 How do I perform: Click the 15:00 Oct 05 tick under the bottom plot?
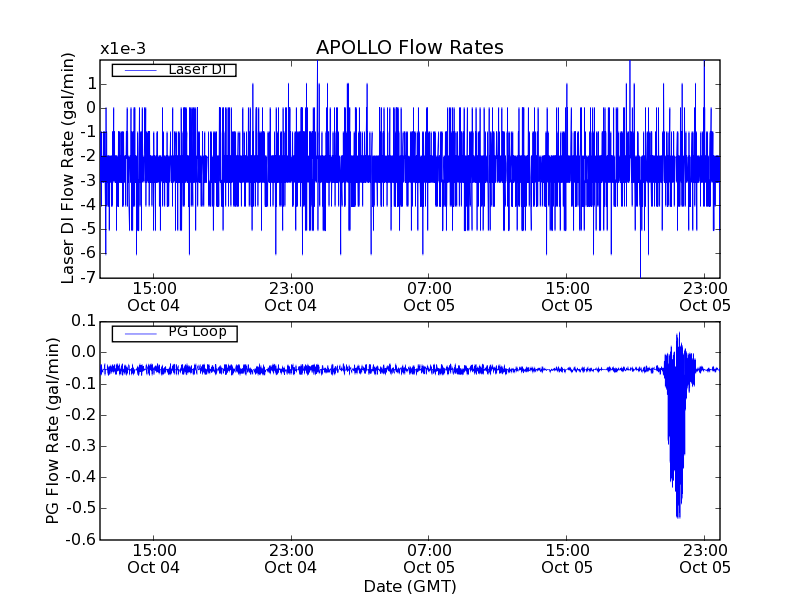pos(566,559)
